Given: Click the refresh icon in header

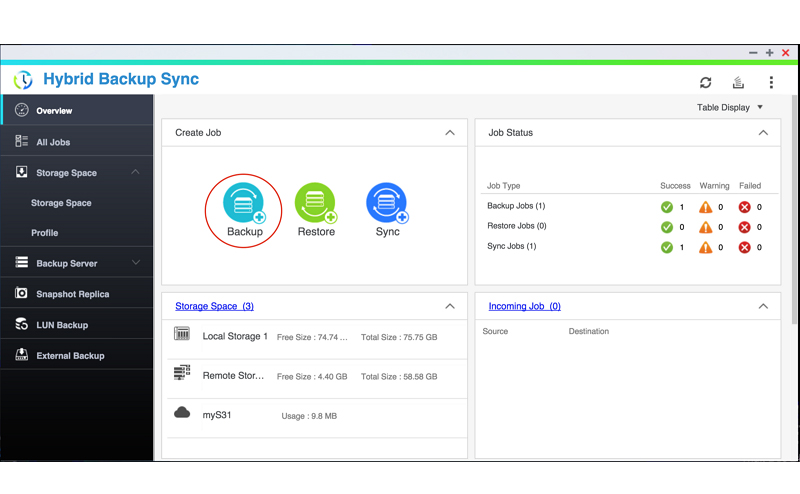Looking at the screenshot, I should (706, 82).
